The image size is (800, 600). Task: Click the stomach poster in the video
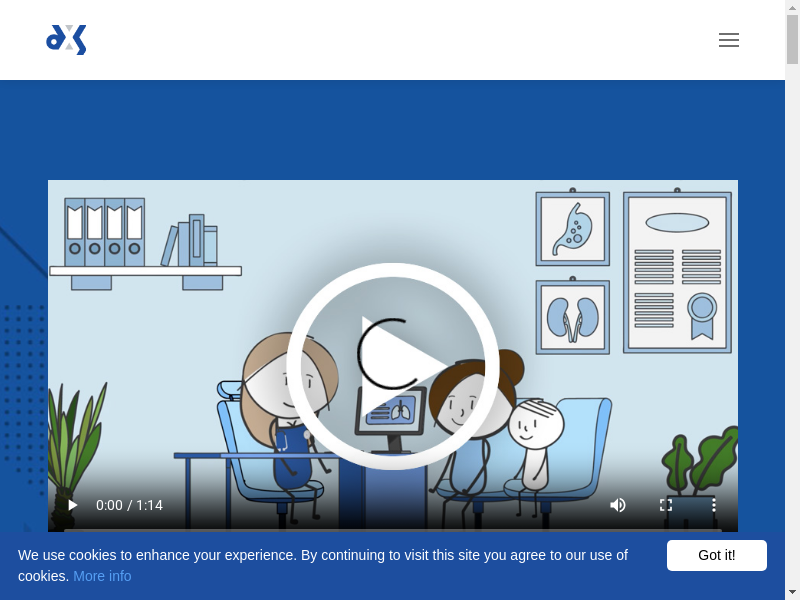[572, 229]
